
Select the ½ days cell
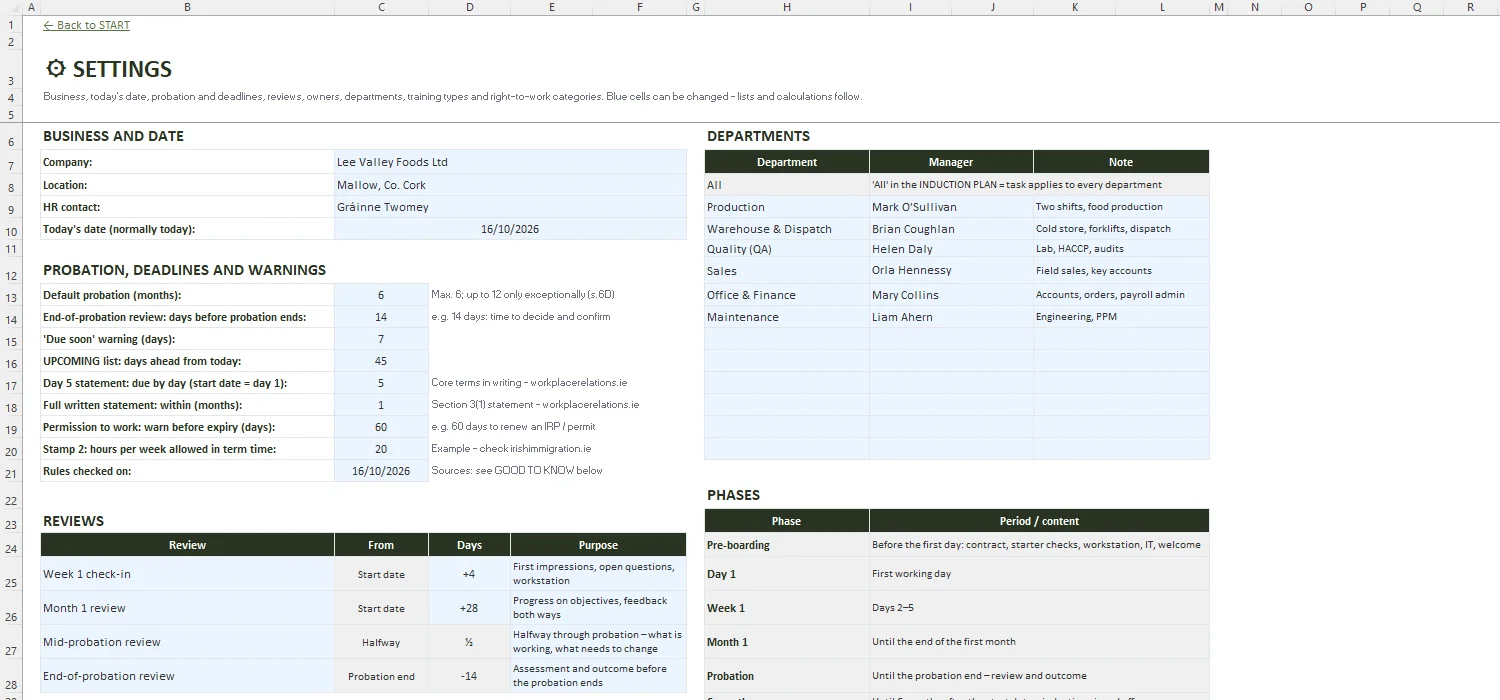pos(469,642)
